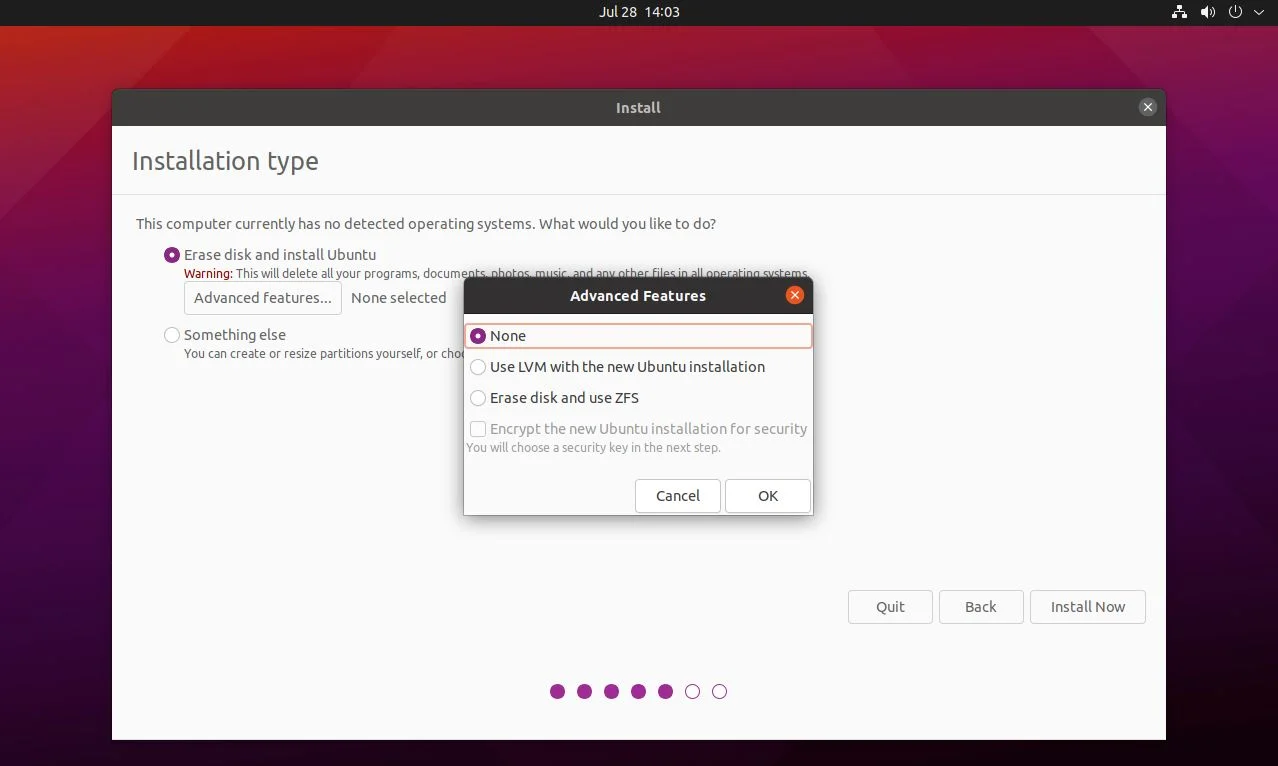This screenshot has width=1278, height=766.
Task: Click the Install window title bar
Action: [638, 107]
